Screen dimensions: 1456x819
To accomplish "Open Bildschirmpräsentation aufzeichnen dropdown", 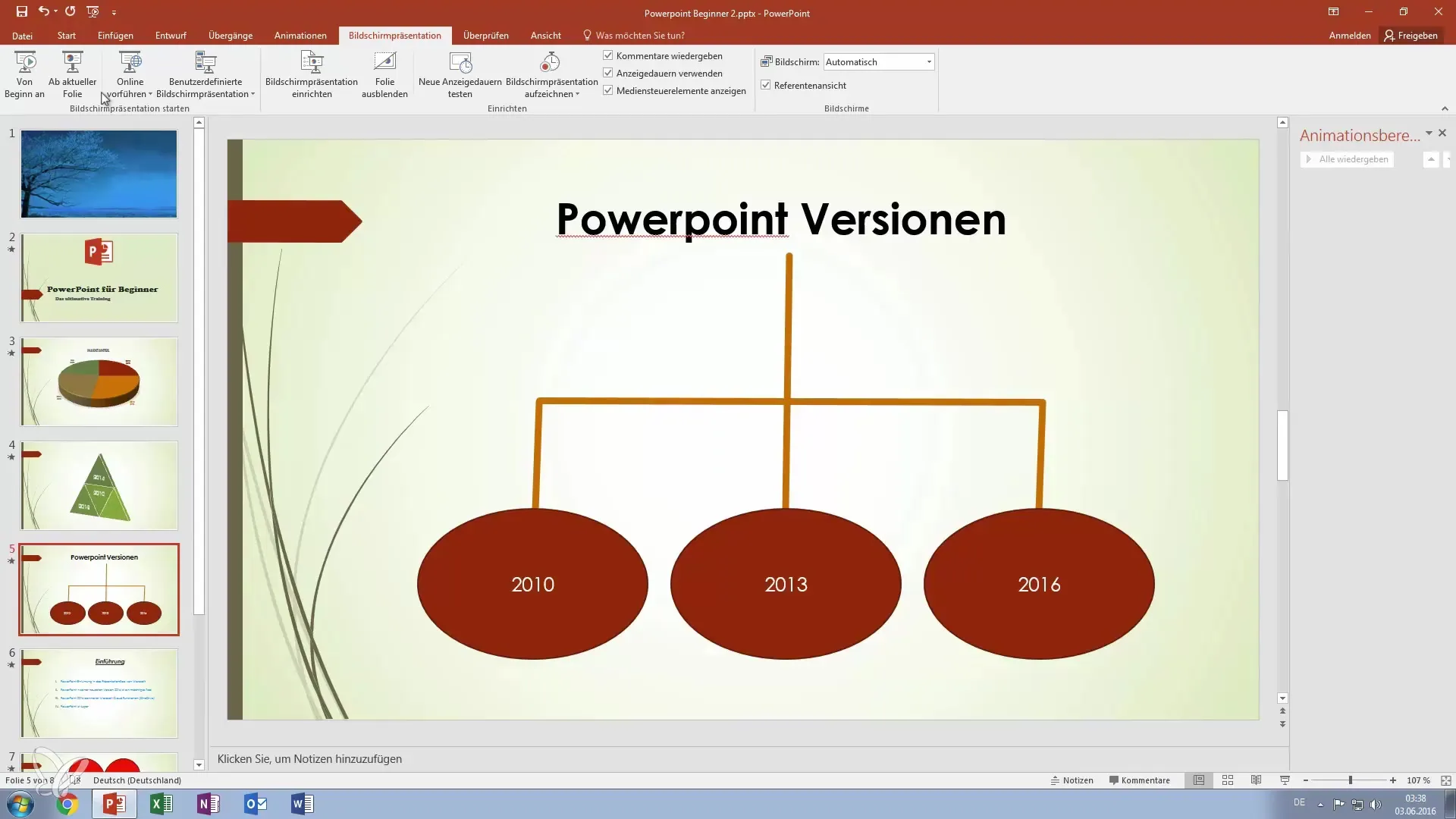I will pyautogui.click(x=551, y=74).
